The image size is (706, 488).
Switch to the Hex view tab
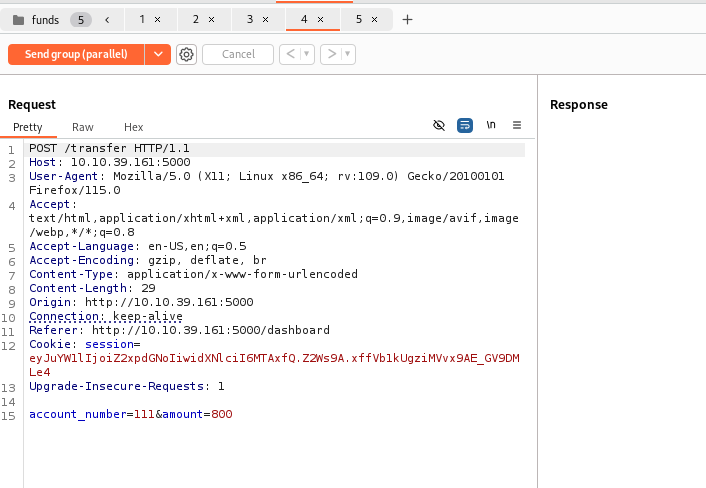coord(134,127)
